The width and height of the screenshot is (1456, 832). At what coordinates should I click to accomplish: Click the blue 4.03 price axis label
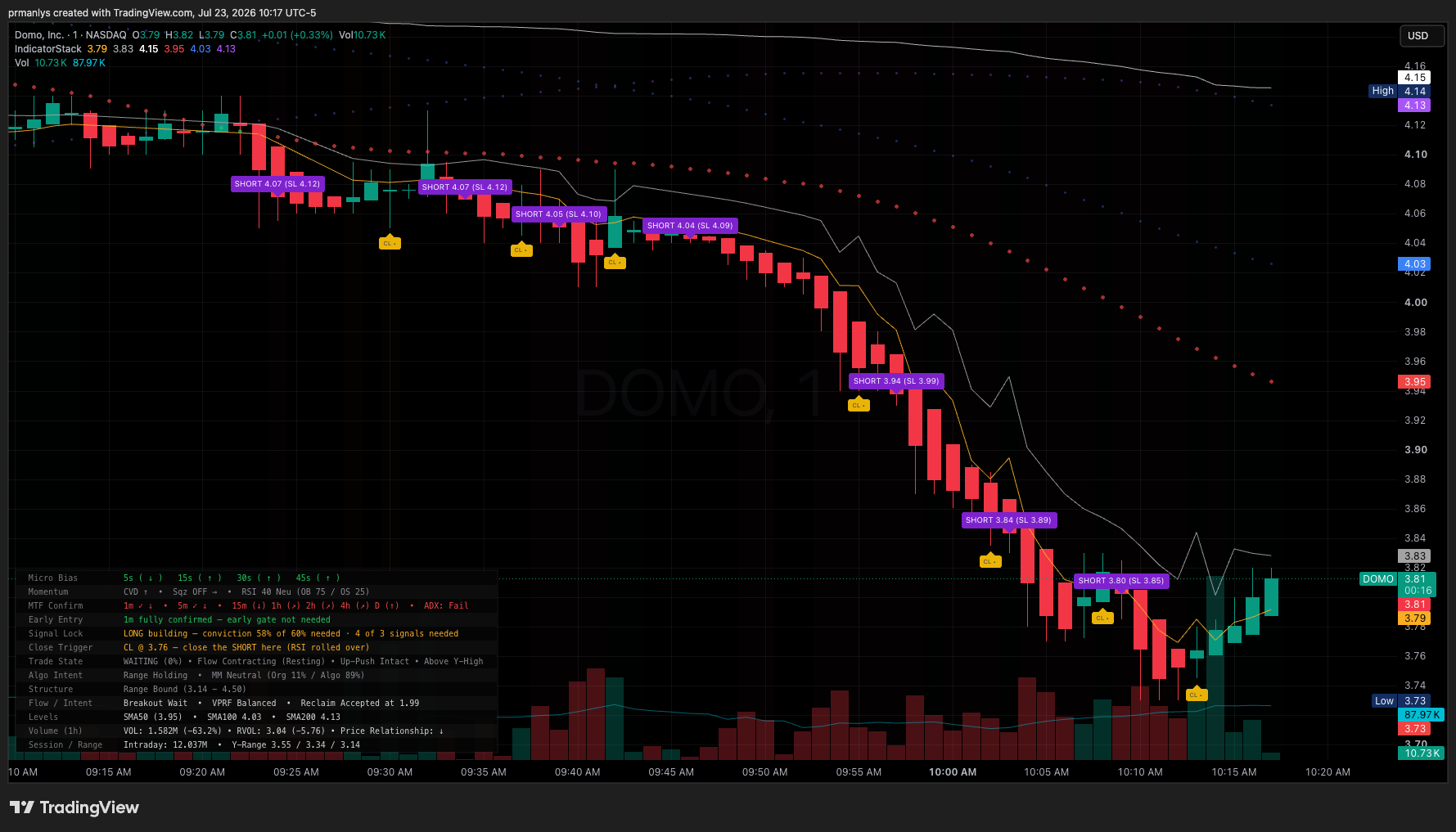tap(1415, 264)
